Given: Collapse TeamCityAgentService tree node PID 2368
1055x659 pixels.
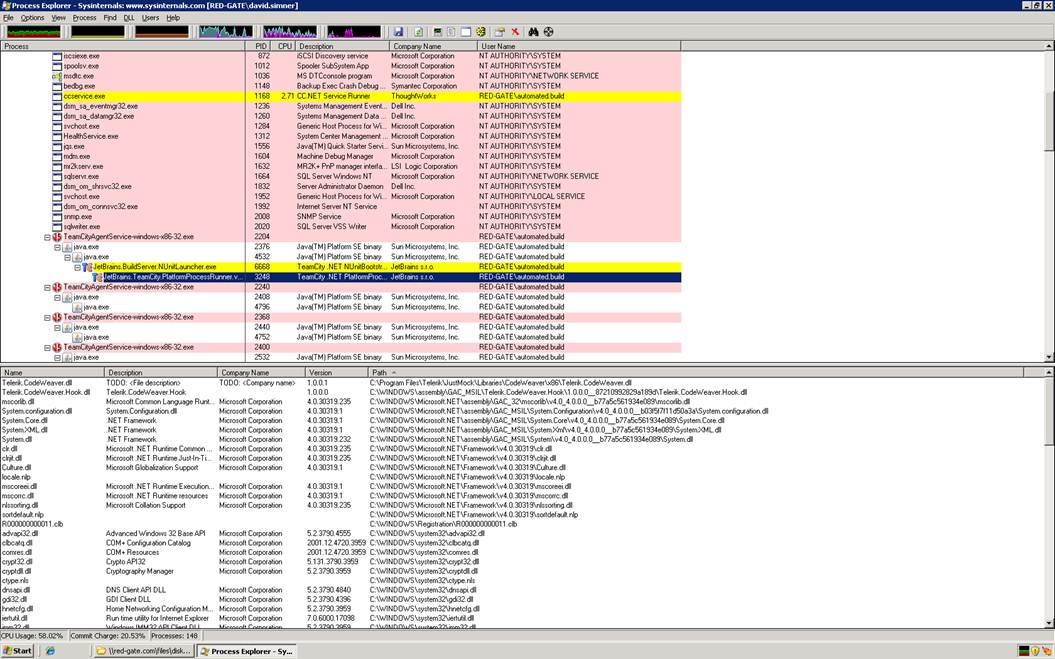Looking at the screenshot, I should (x=47, y=317).
